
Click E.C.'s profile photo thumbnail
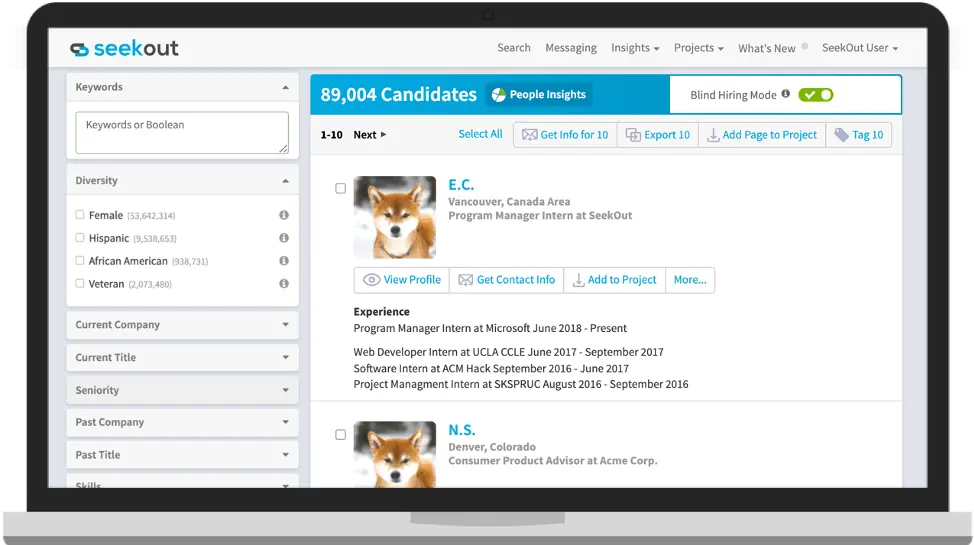395,218
